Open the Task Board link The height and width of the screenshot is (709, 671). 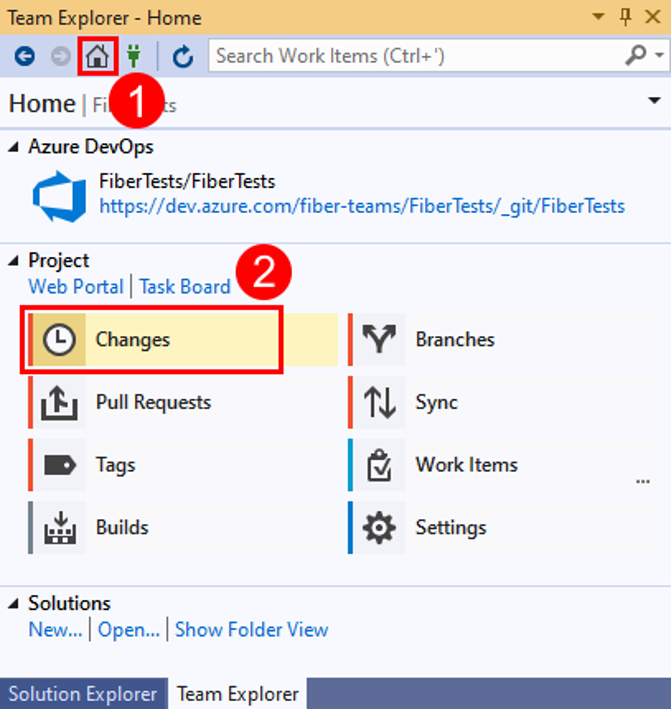click(x=185, y=287)
